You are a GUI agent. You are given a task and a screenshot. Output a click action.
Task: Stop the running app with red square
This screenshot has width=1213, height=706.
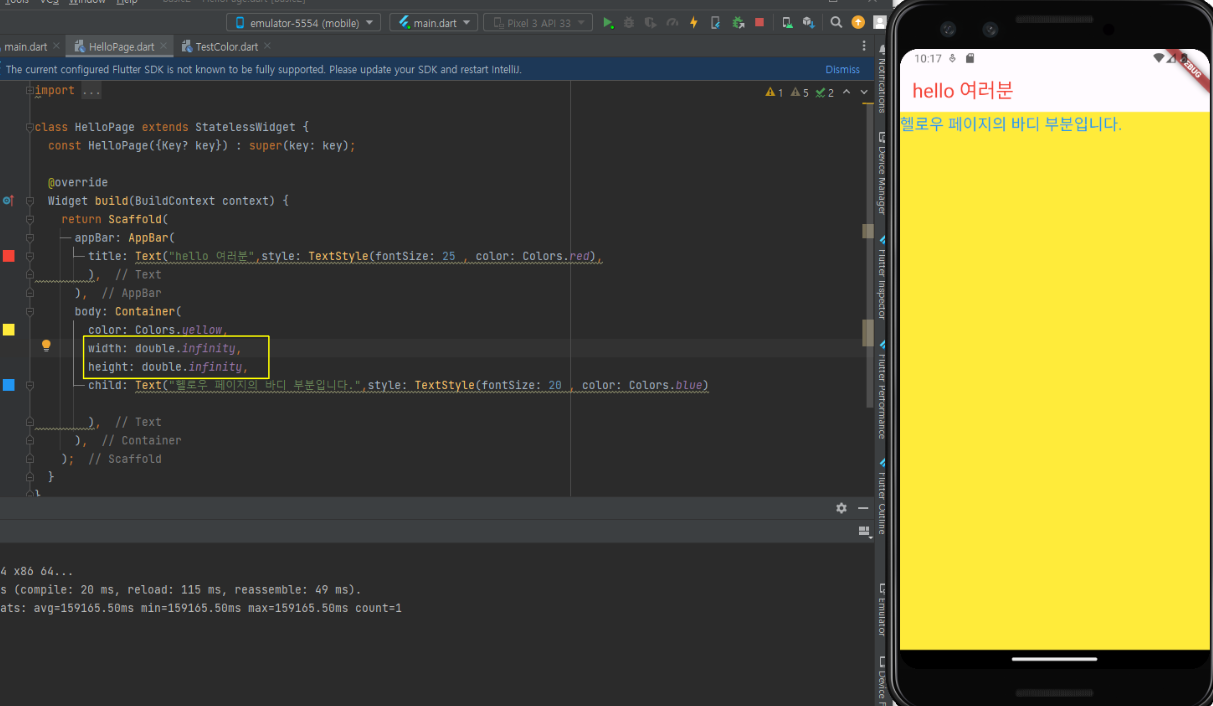(760, 22)
